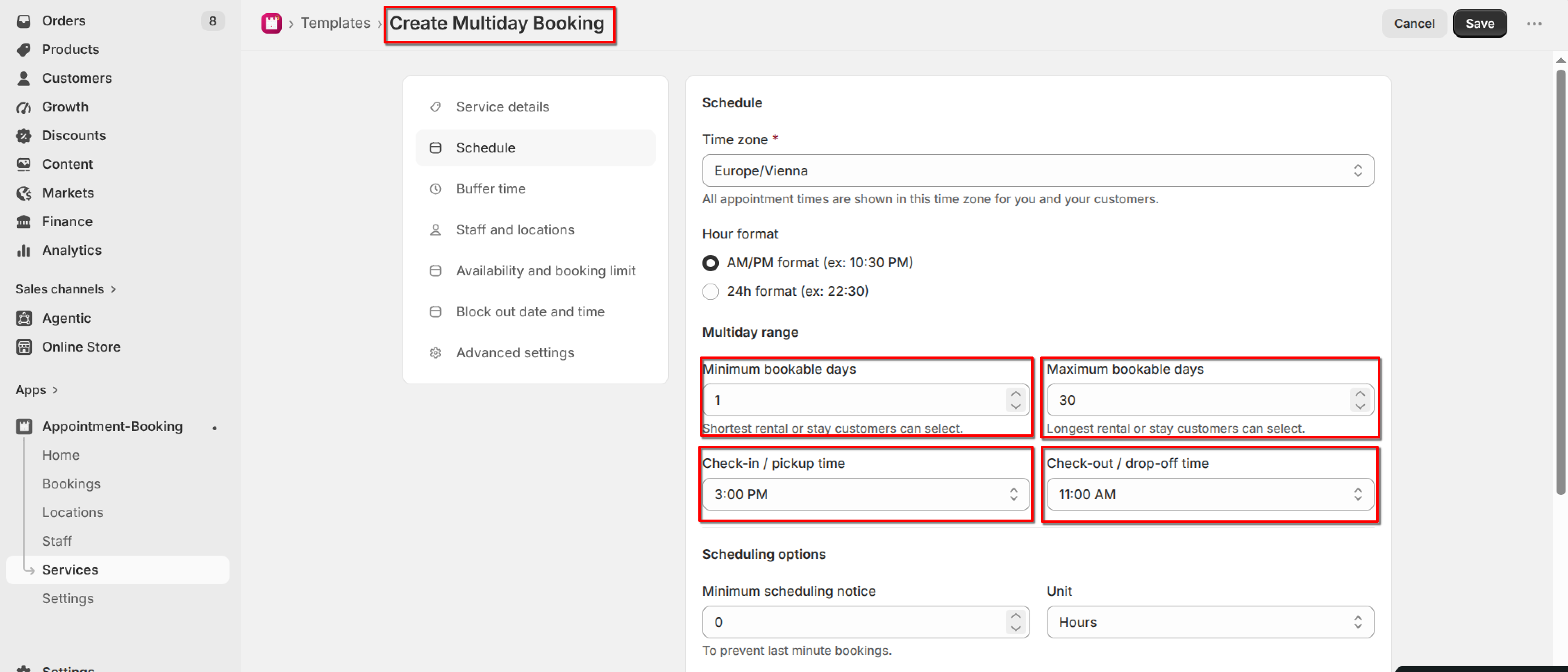Click the Discounts badge icon

[x=24, y=136]
